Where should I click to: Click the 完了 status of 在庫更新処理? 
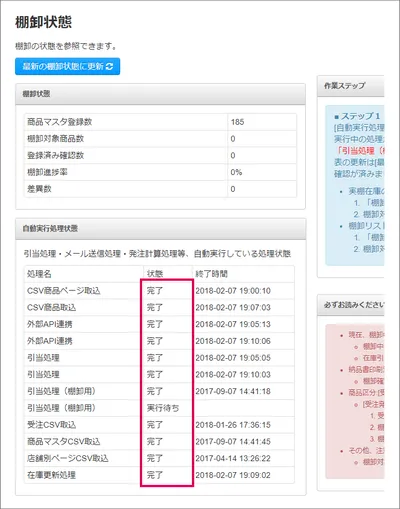tap(155, 475)
